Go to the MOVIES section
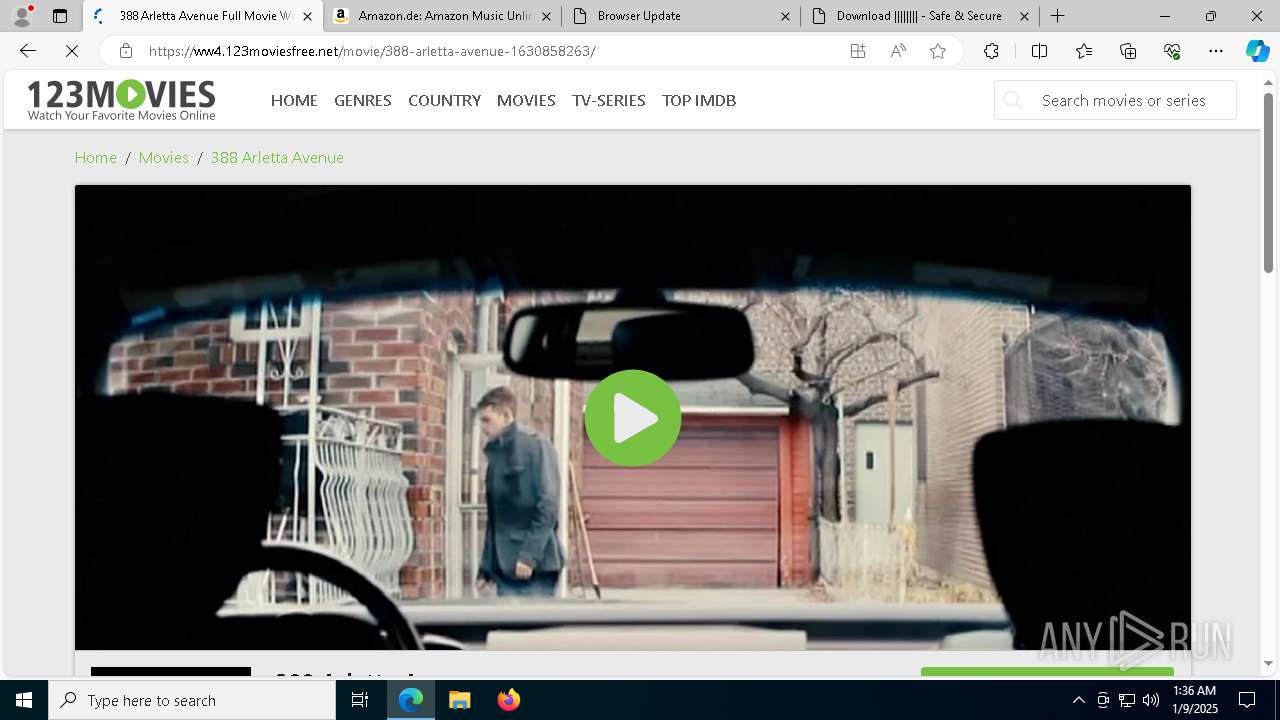The image size is (1280, 720). coord(526,100)
